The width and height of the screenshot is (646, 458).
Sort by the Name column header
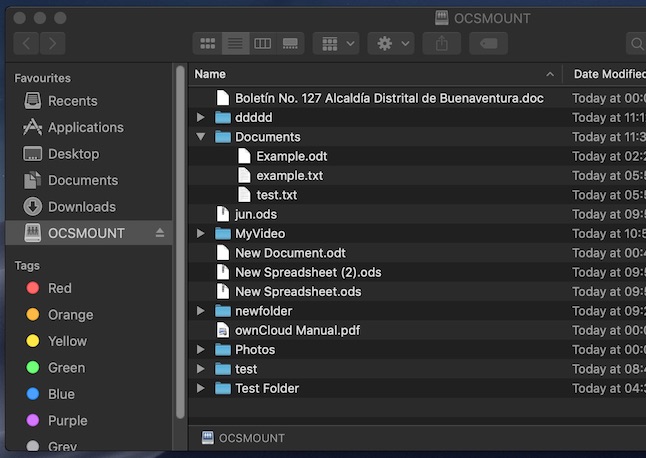coord(370,74)
